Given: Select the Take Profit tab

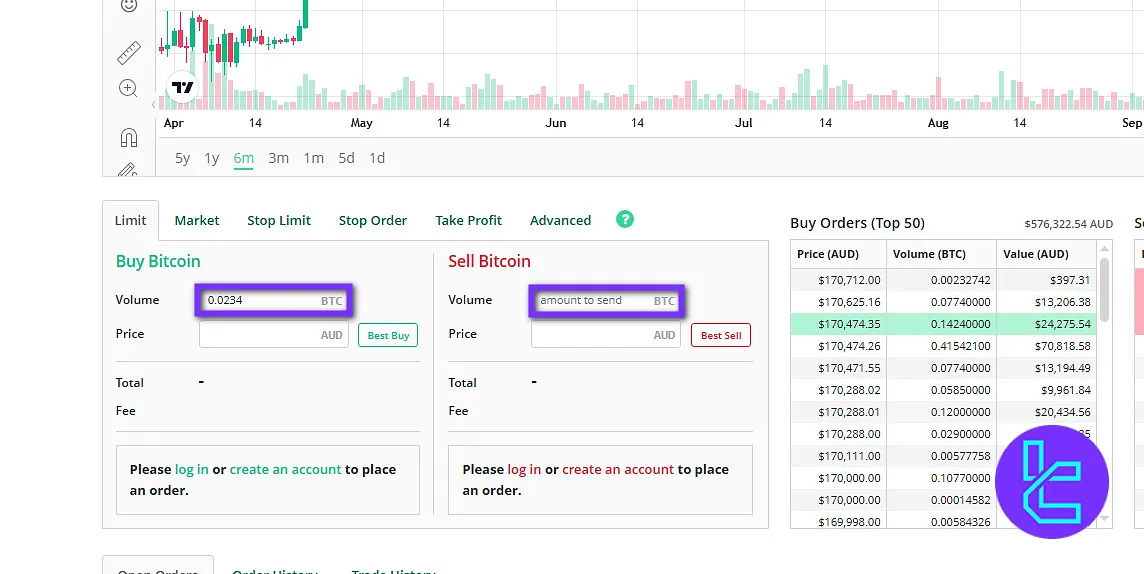Looking at the screenshot, I should [x=468, y=220].
